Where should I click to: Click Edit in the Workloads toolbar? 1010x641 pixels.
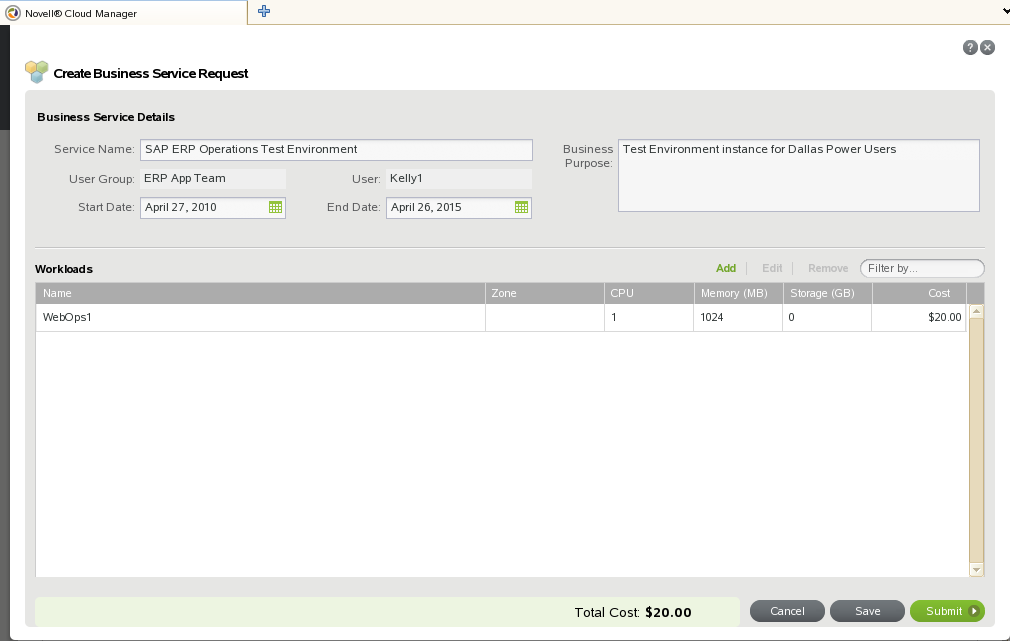pos(772,268)
